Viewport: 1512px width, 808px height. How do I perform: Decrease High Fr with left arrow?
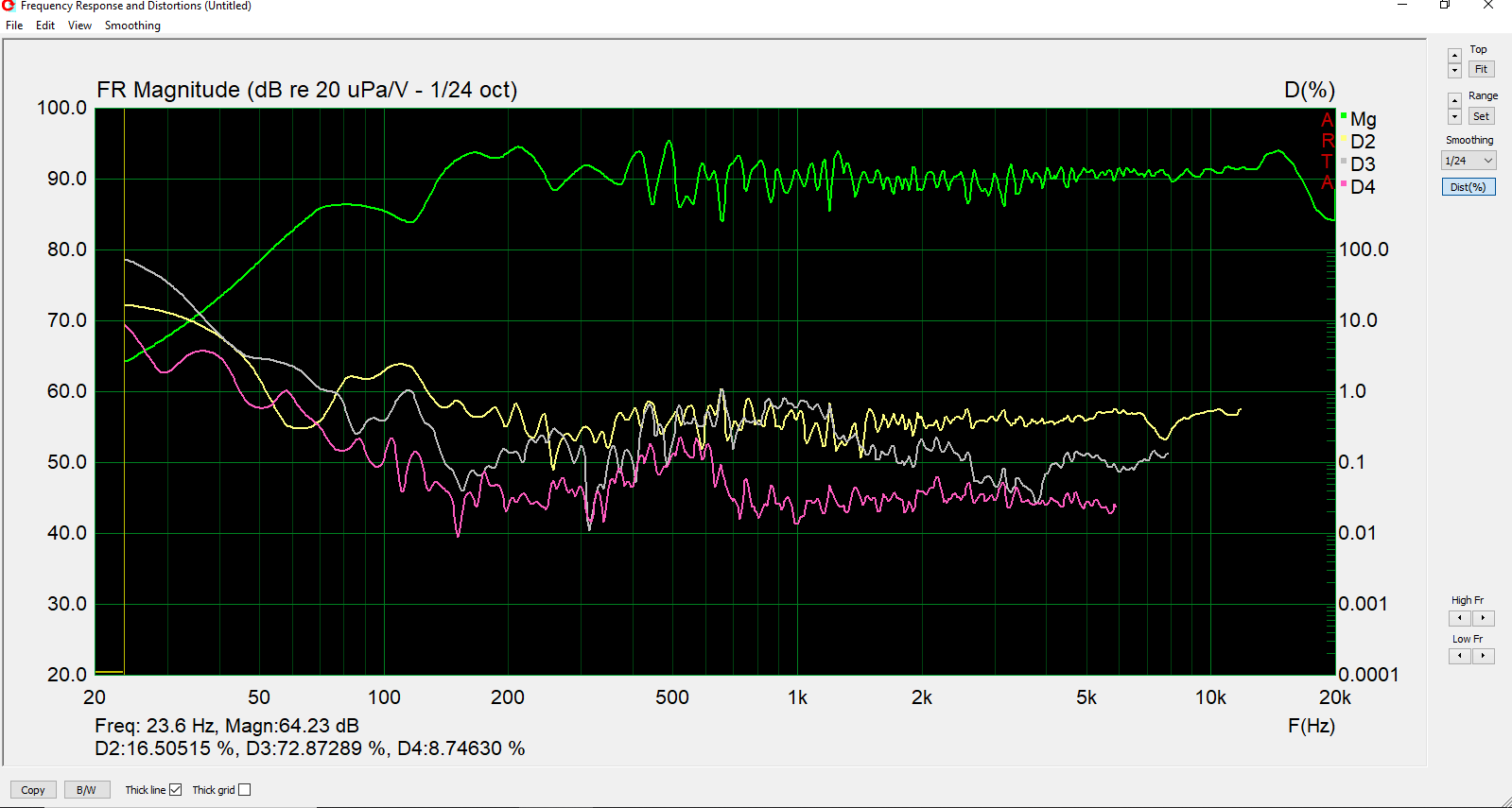(x=1460, y=618)
